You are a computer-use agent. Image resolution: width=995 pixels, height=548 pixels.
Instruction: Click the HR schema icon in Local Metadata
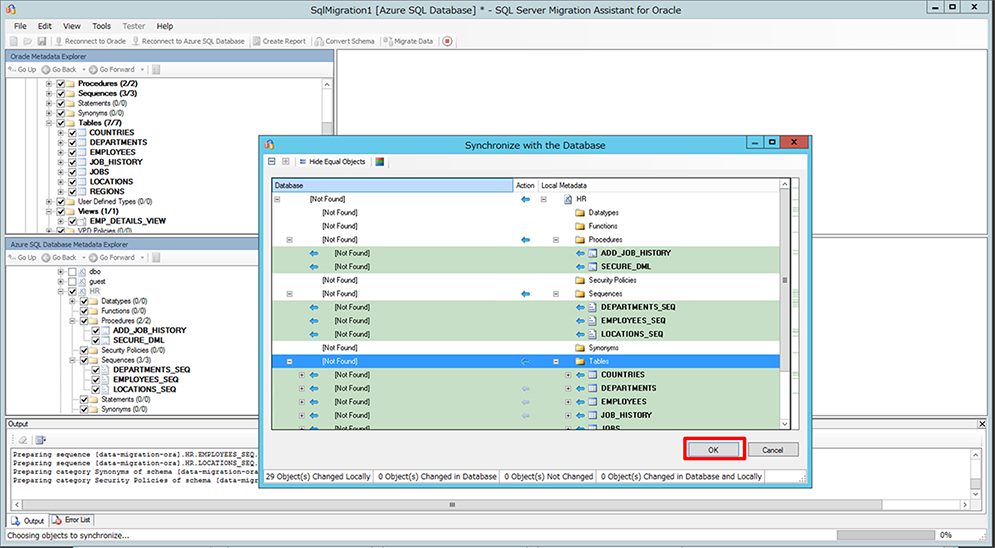(x=568, y=199)
